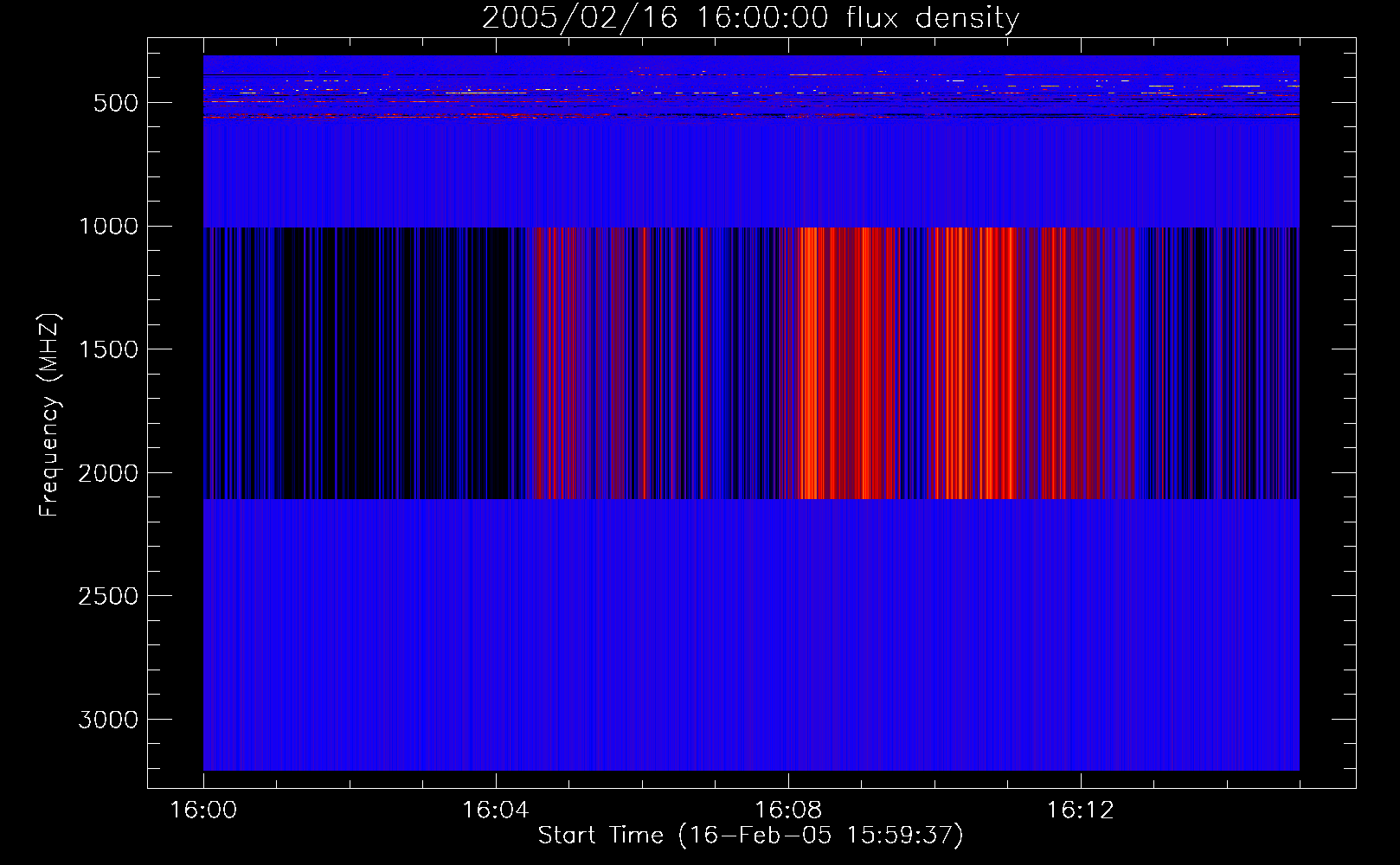The height and width of the screenshot is (865, 1400).
Task: Click the '16:12' time tick label
Action: [1080, 811]
